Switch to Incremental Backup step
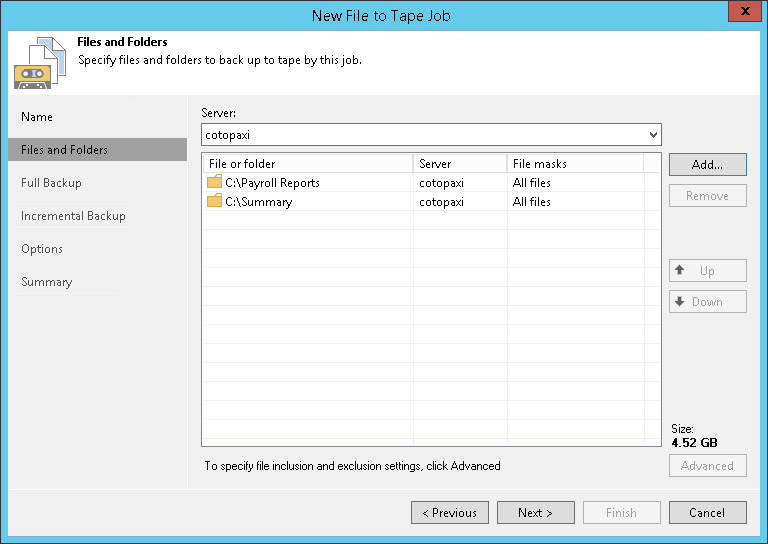Viewport: 768px width, 544px height. pos(73,216)
